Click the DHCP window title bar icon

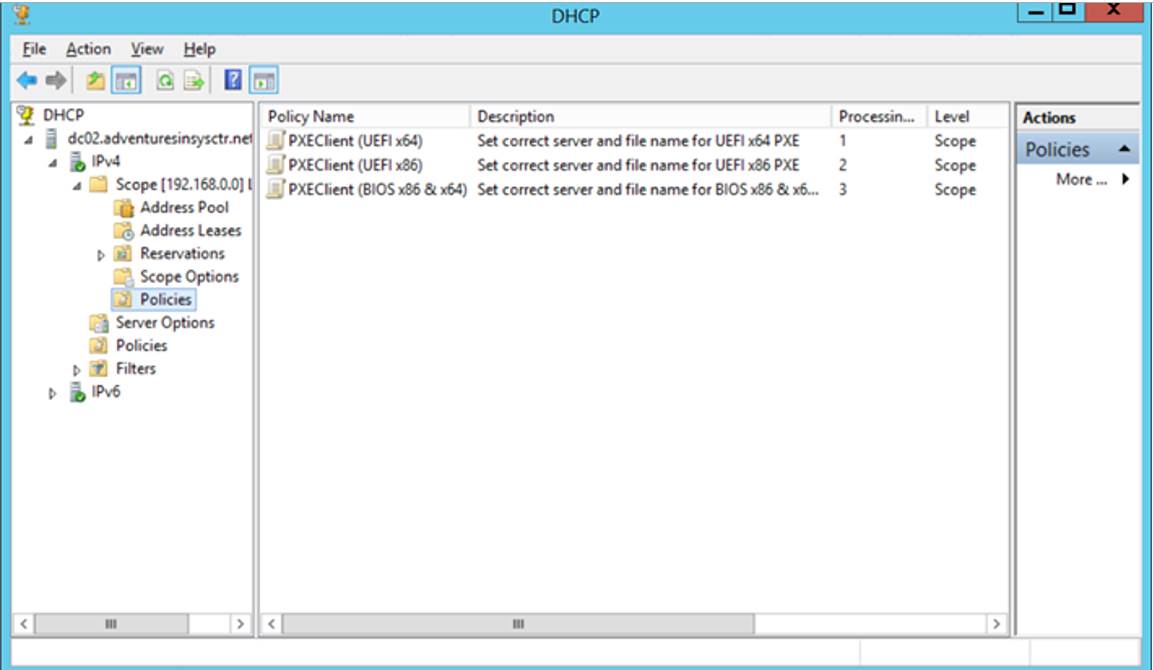point(24,14)
